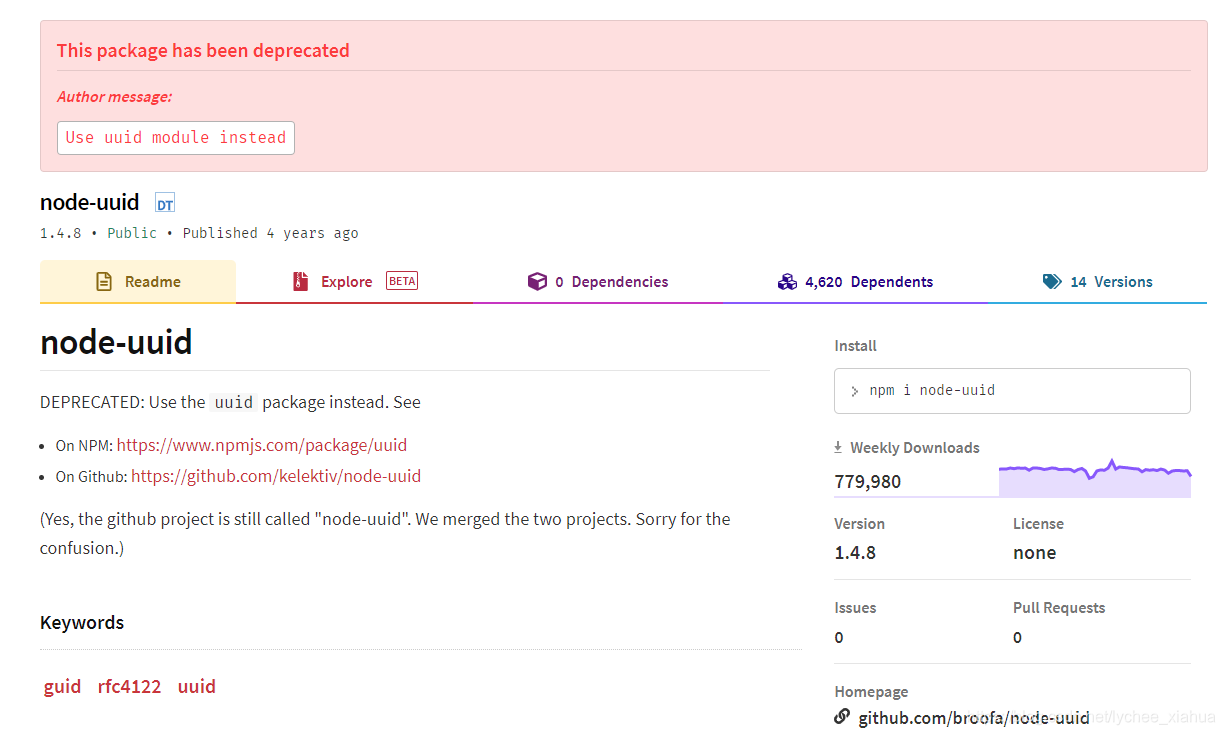Open the Readme tab
This screenshot has height=735, width=1225.
pyautogui.click(x=138, y=282)
